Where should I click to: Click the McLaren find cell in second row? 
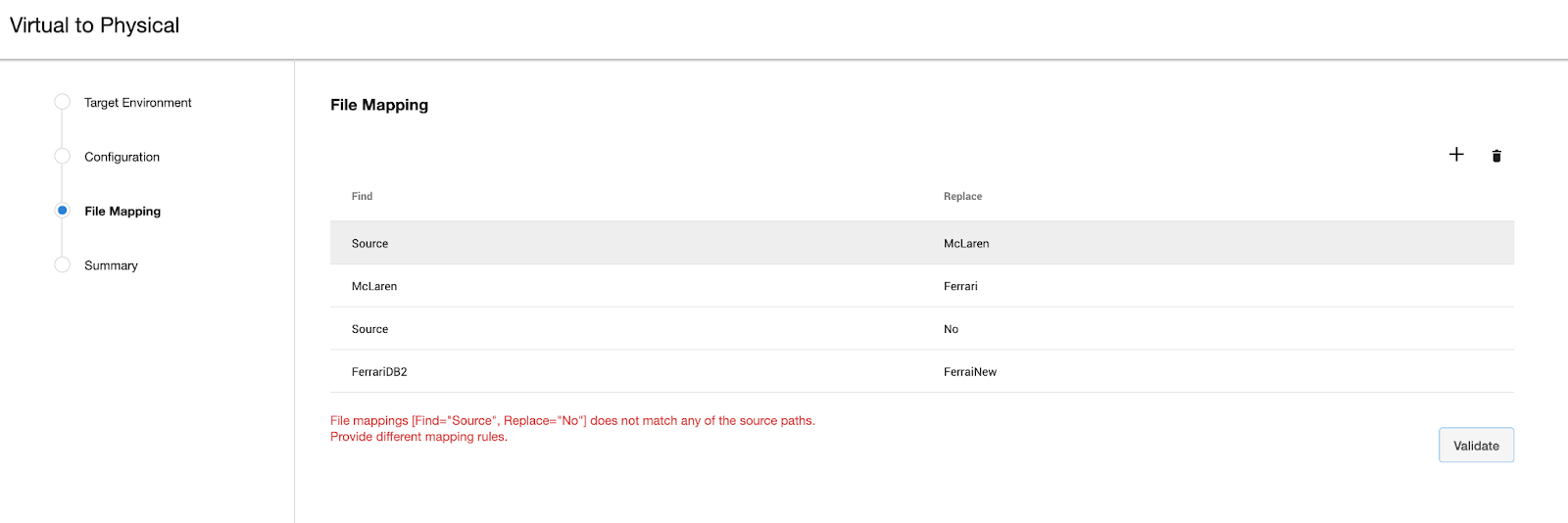point(374,287)
